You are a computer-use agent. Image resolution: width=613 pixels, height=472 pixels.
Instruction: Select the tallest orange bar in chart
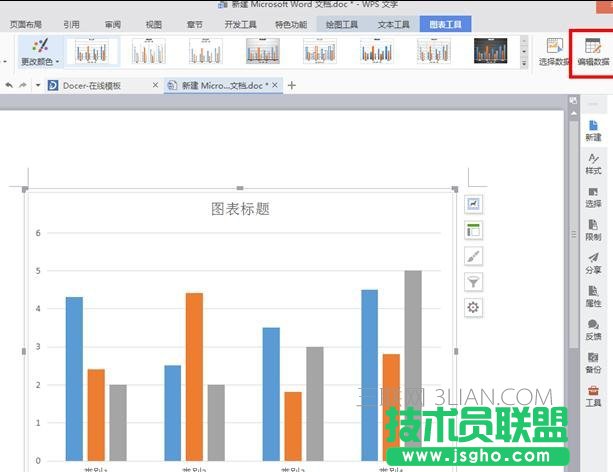(x=194, y=377)
